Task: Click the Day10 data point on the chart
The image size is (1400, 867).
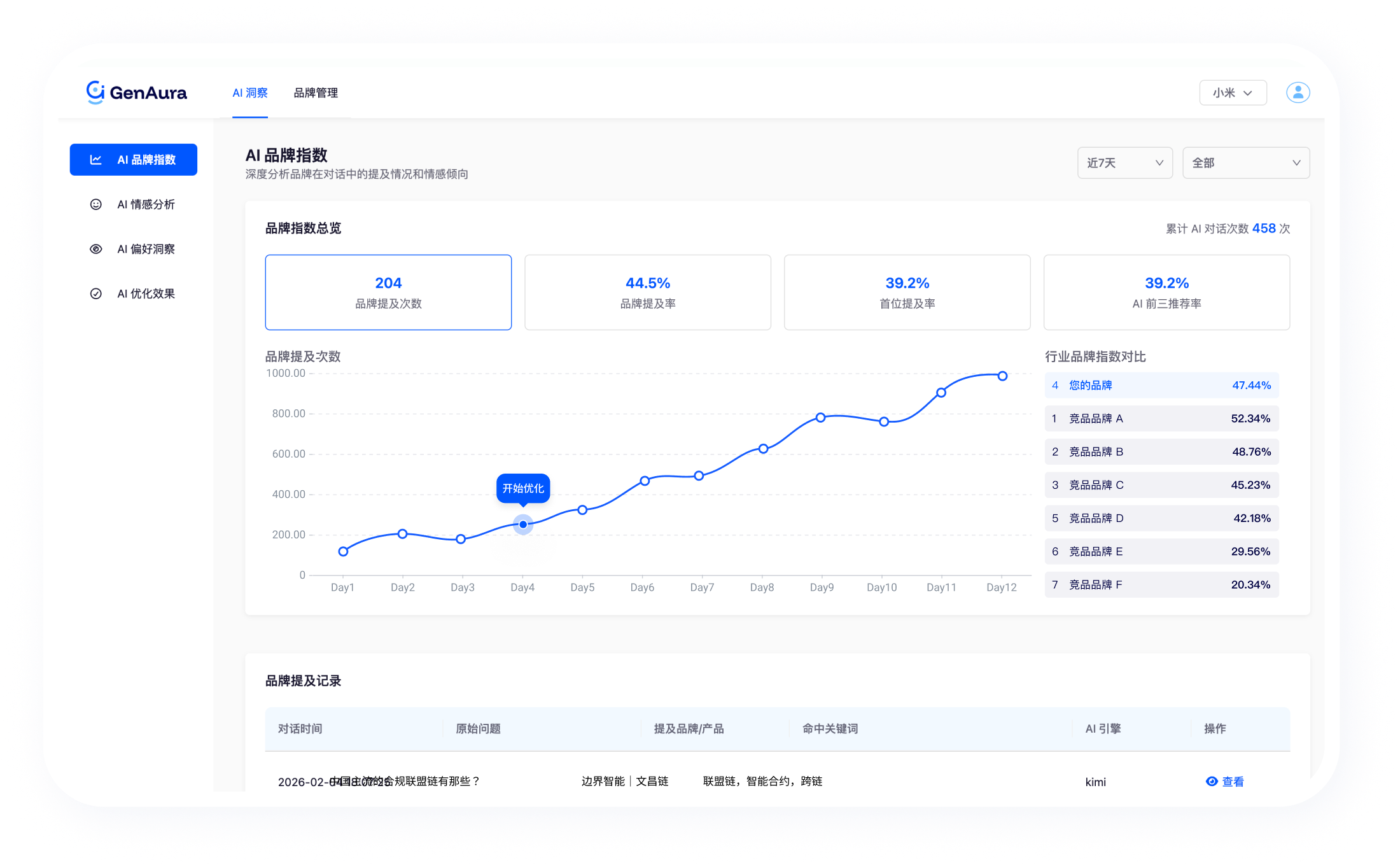Action: 884,421
